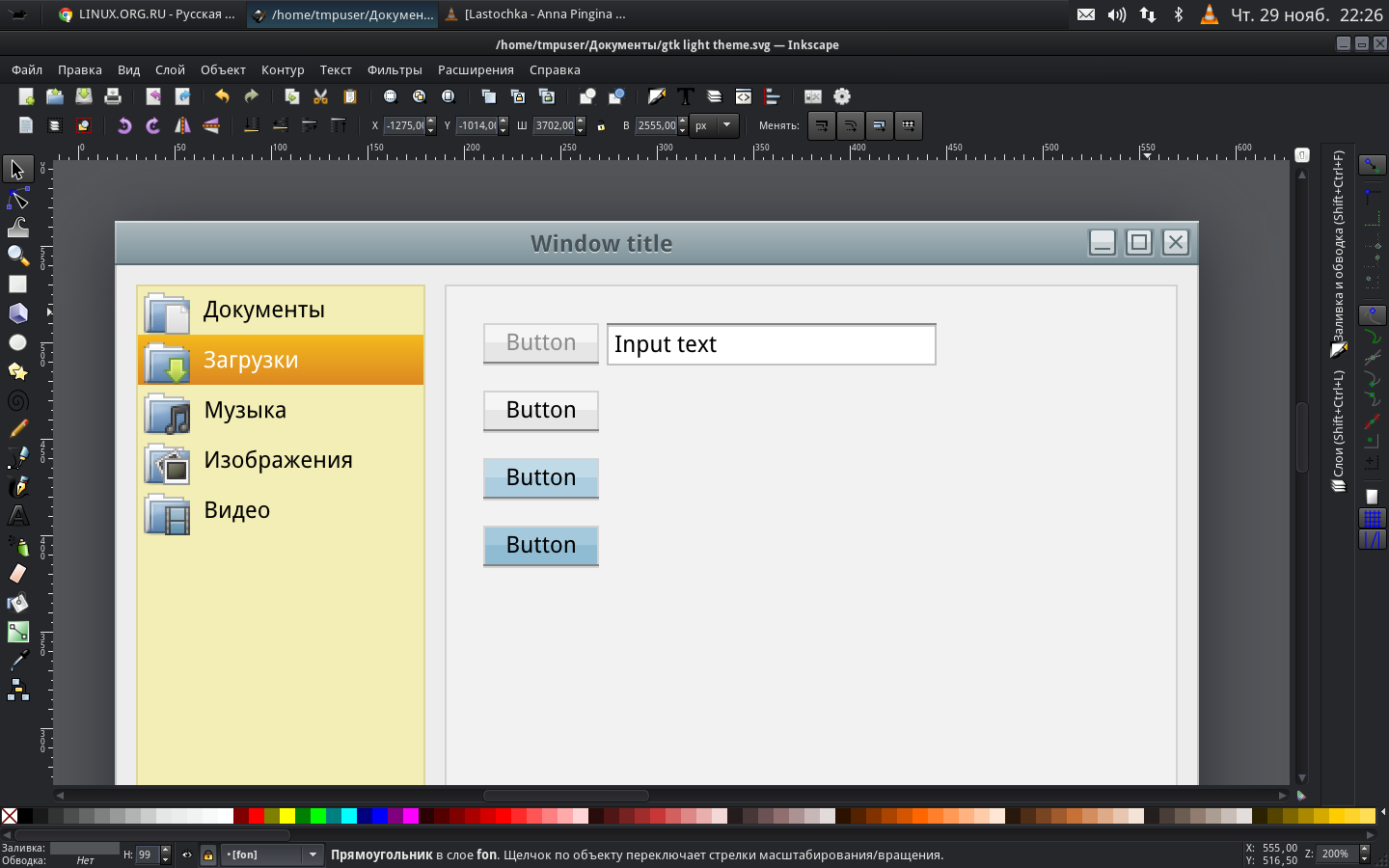Image resolution: width=1389 pixels, height=868 pixels.
Task: Flip selection horizontally
Action: pos(181,125)
